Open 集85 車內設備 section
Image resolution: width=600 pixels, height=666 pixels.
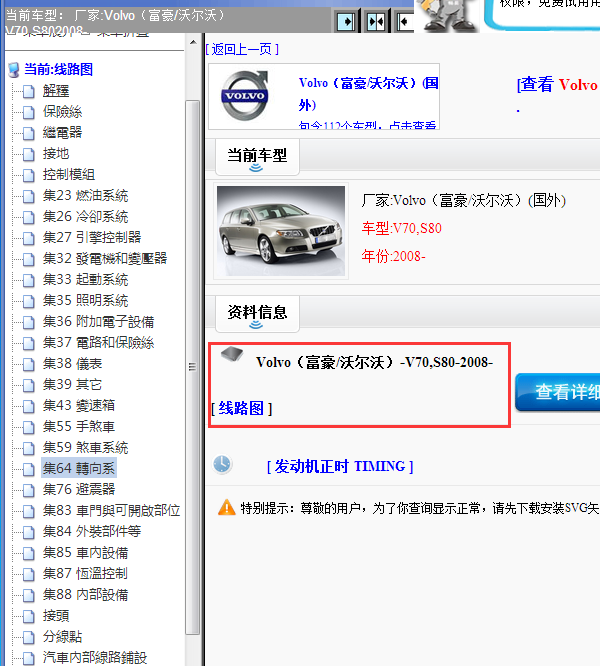click(85, 553)
